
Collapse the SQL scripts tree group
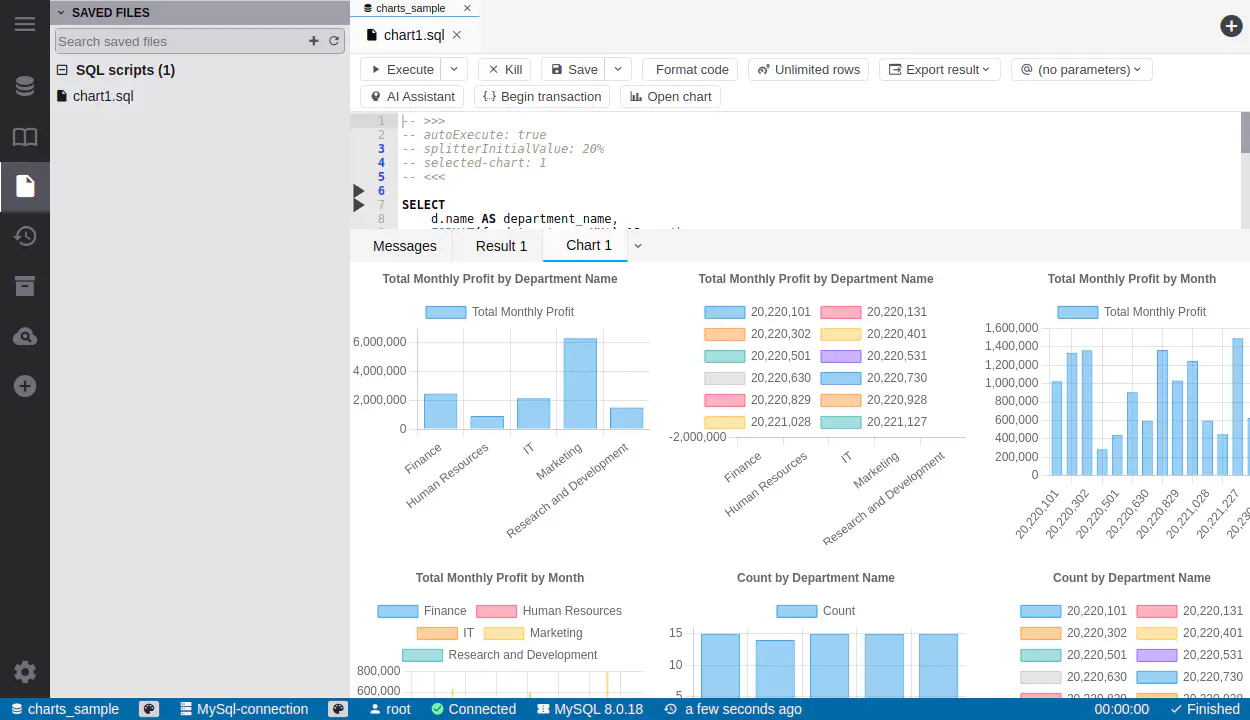[62, 70]
